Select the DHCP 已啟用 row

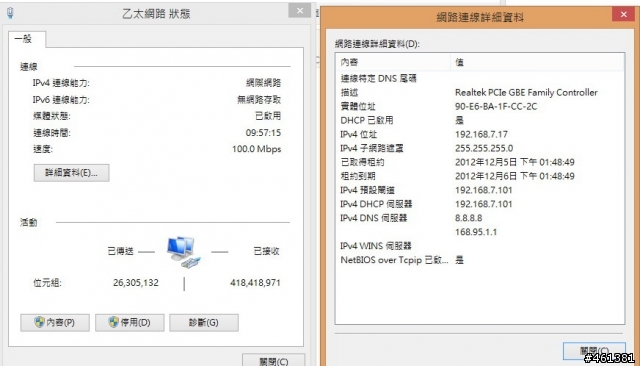[x=480, y=120]
